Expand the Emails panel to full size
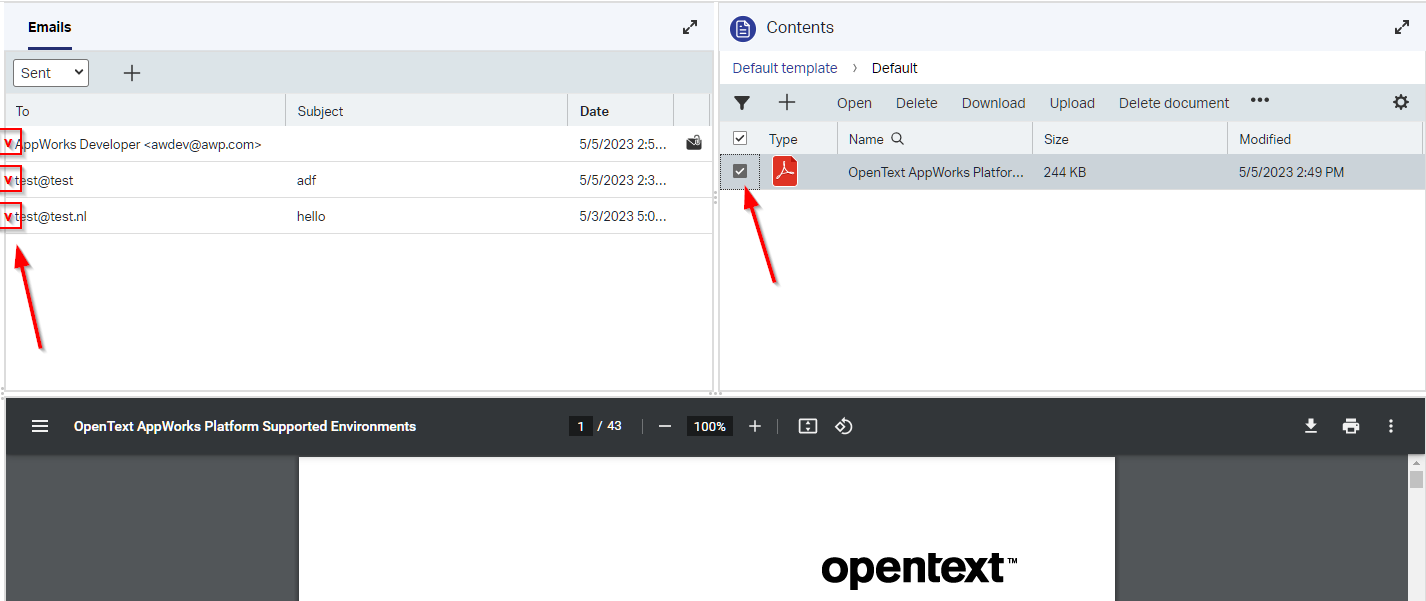Screen dimensions: 1426x601 pyautogui.click(x=690, y=28)
